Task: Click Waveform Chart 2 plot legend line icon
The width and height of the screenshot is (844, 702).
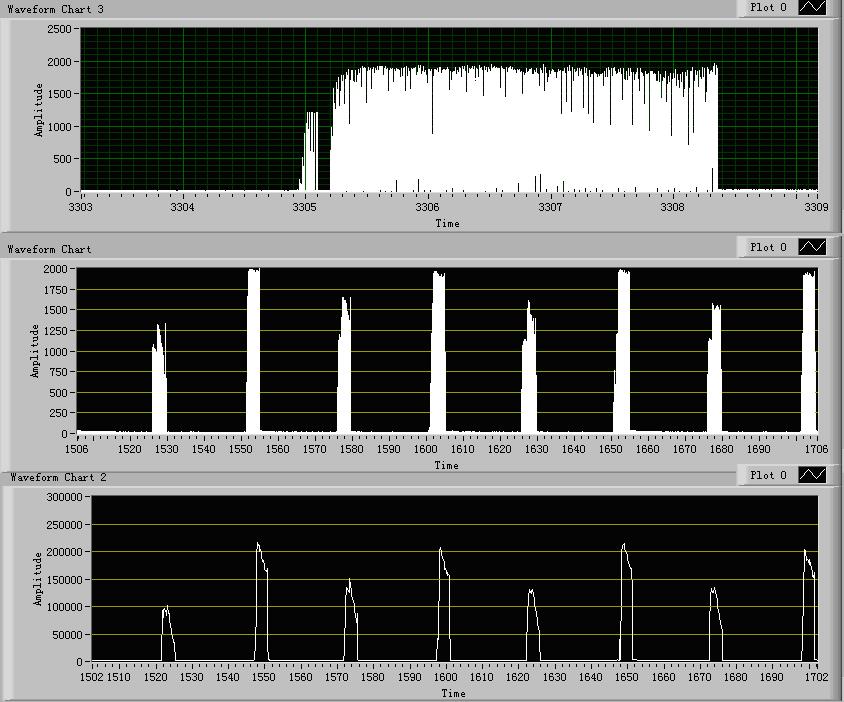Action: pos(813,475)
